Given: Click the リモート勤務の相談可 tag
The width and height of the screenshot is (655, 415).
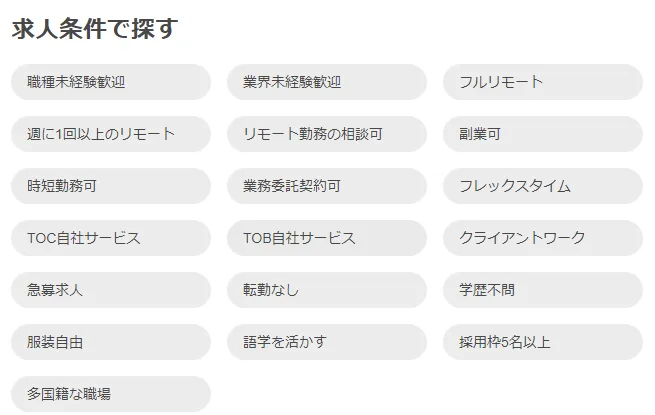Looking at the screenshot, I should pos(327,134).
